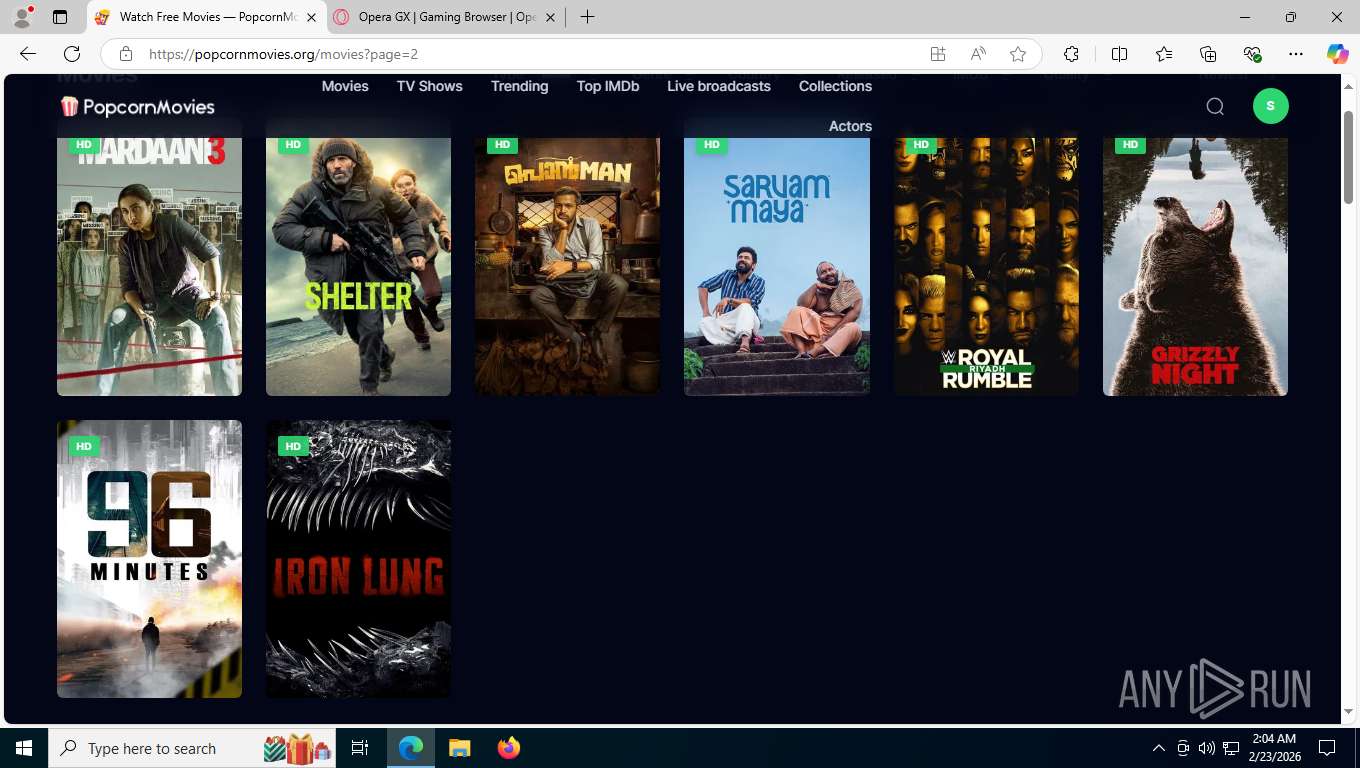The image size is (1360, 768).
Task: Show hidden system tray icons
Action: tap(1159, 748)
